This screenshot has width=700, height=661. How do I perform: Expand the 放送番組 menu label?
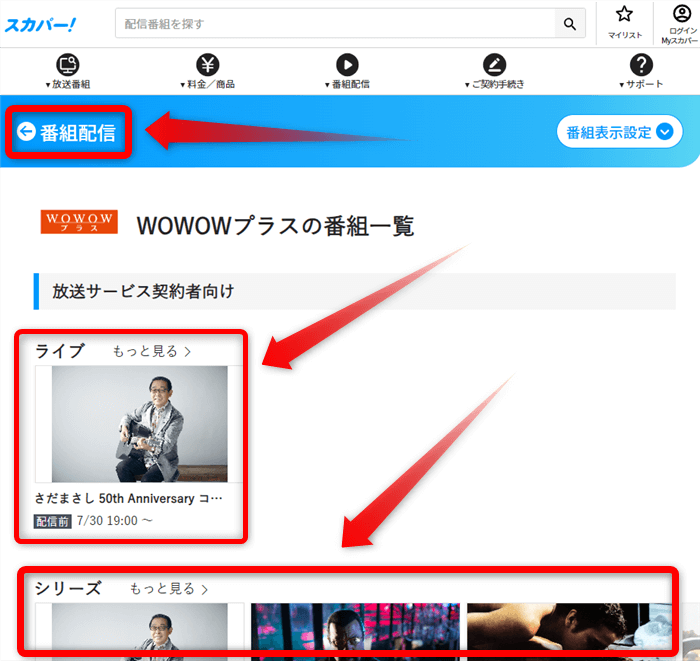68,84
